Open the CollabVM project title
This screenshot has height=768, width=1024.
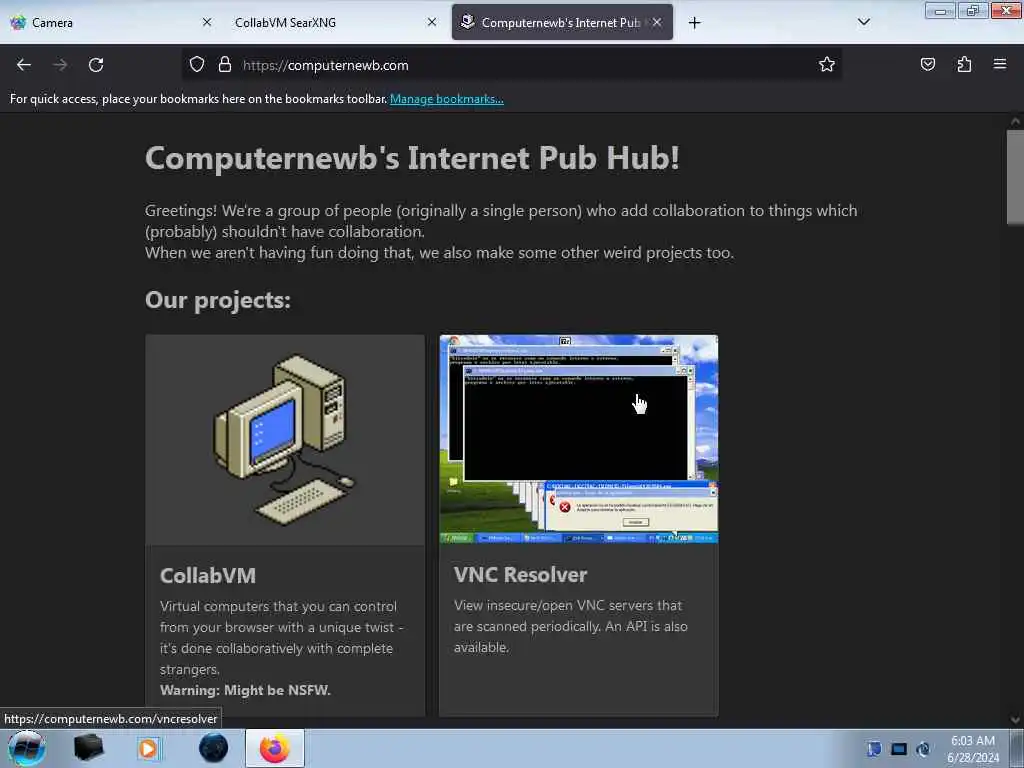pyautogui.click(x=208, y=575)
